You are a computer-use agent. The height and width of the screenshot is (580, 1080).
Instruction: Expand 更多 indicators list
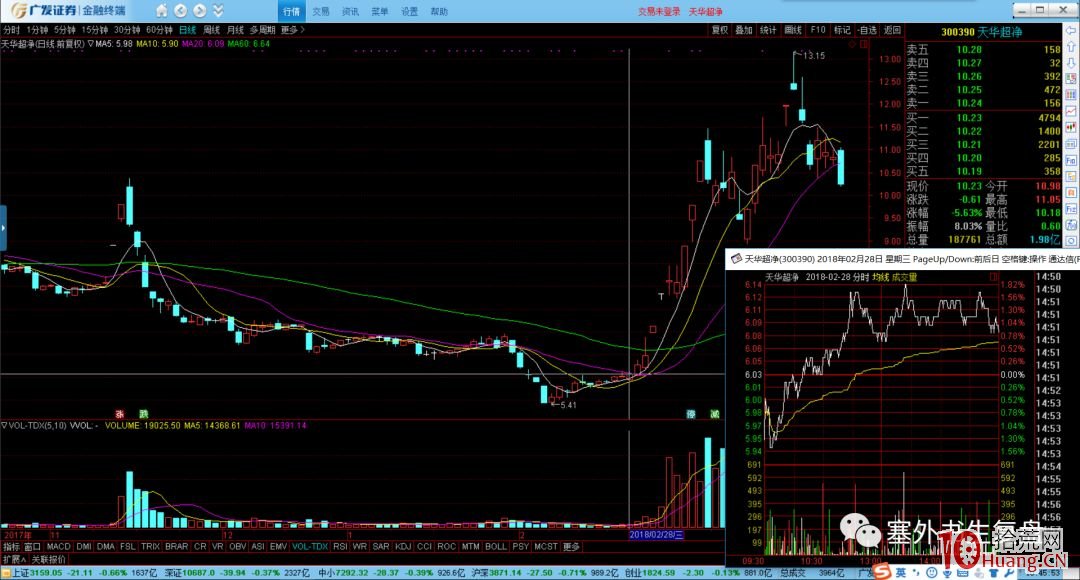[x=571, y=546]
